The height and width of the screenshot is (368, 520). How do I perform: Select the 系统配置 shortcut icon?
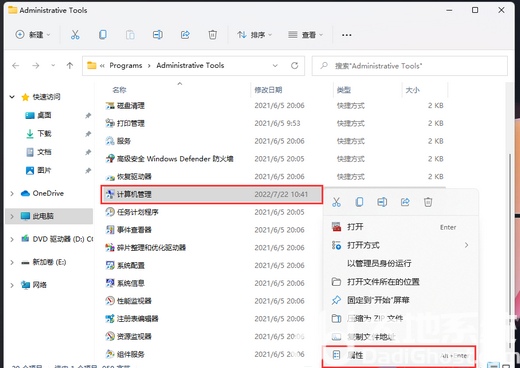[x=110, y=265]
